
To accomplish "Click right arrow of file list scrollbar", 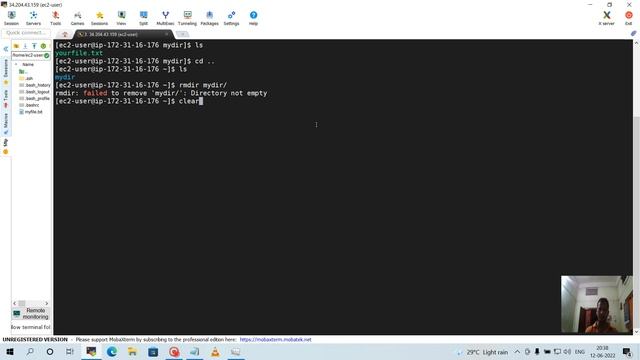I will click(47, 303).
